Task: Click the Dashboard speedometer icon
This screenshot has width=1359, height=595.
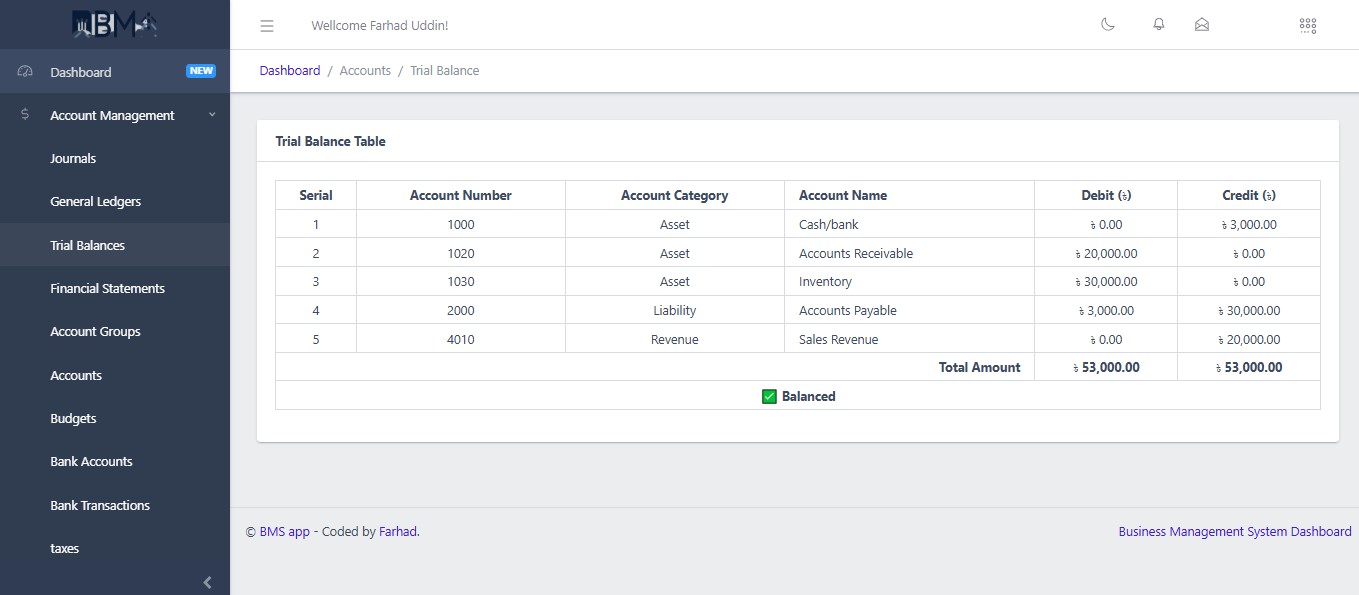Action: (26, 72)
